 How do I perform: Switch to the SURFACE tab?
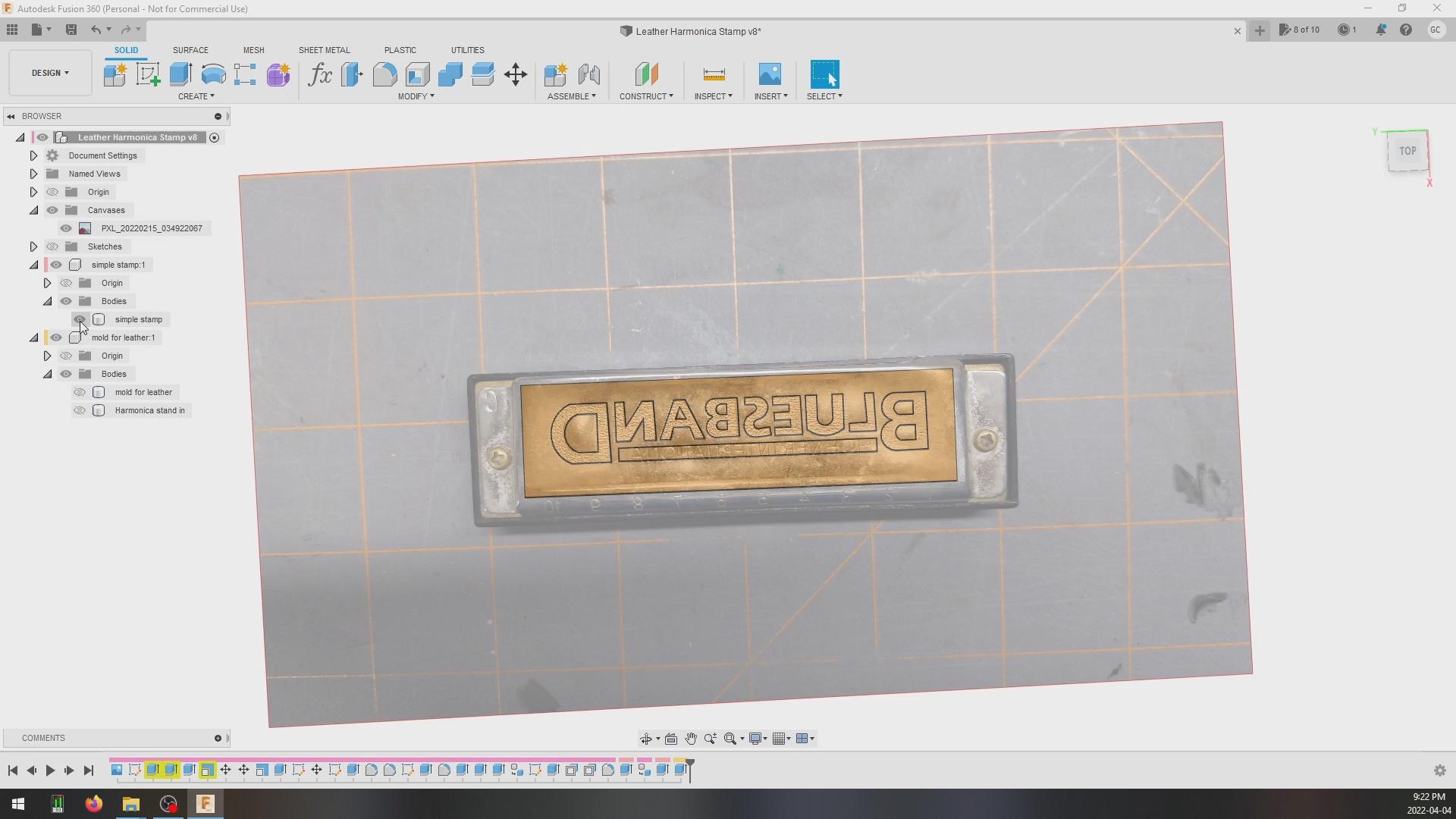click(x=190, y=50)
